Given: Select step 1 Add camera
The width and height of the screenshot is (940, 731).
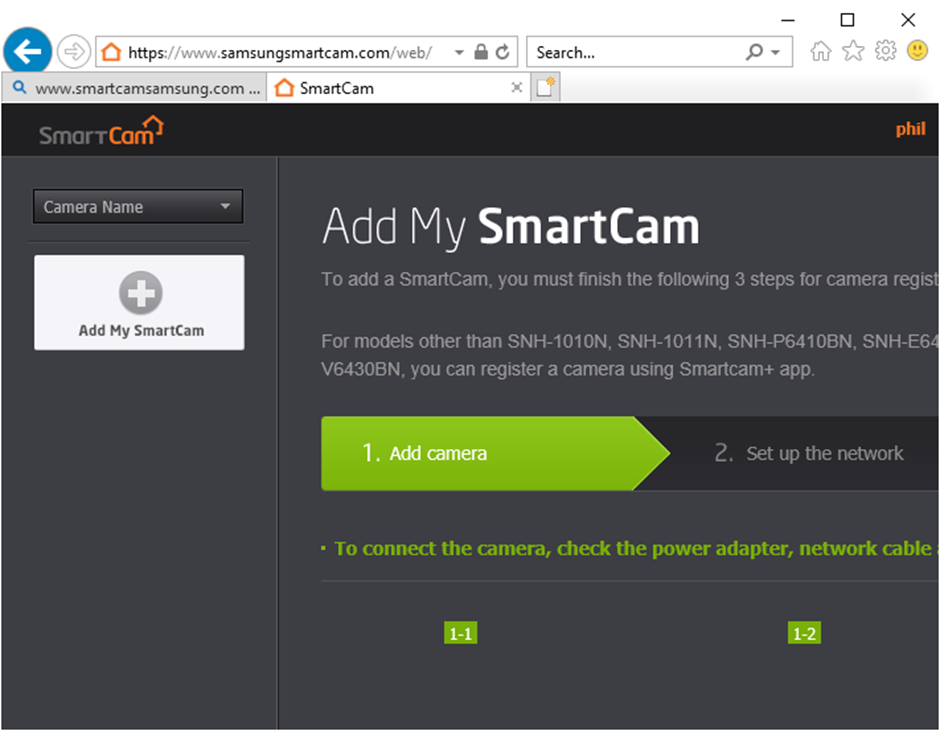Looking at the screenshot, I should [x=495, y=453].
